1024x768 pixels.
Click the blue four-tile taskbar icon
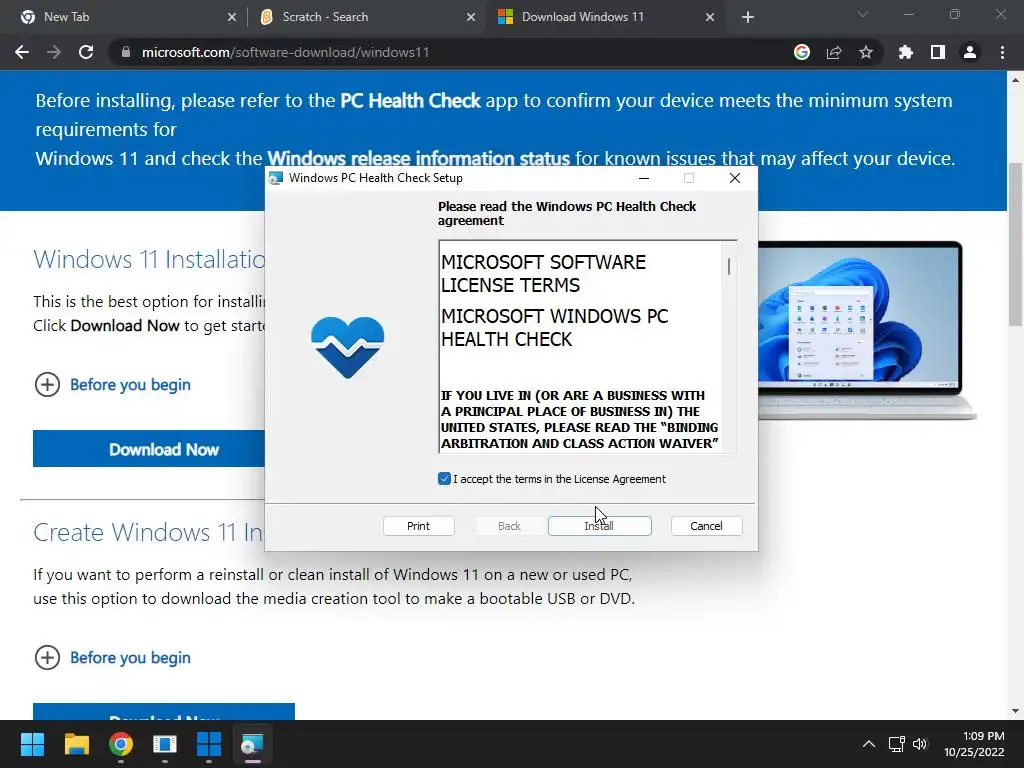[x=209, y=744]
